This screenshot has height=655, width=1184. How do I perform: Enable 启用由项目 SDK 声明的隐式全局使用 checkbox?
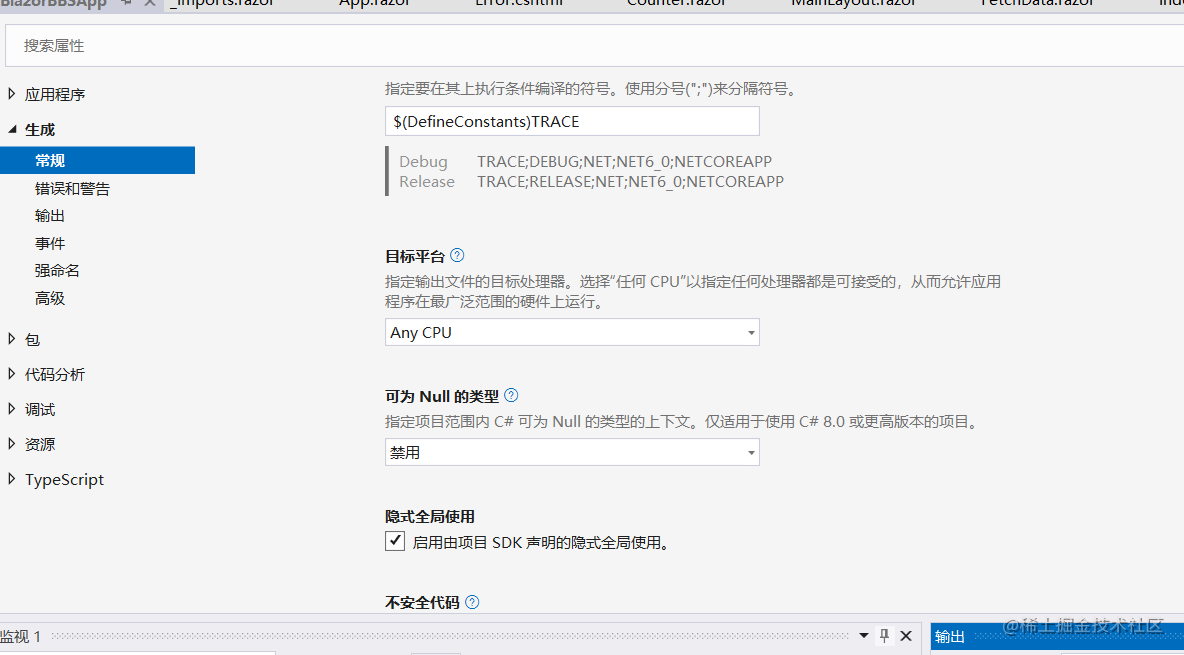pos(395,541)
